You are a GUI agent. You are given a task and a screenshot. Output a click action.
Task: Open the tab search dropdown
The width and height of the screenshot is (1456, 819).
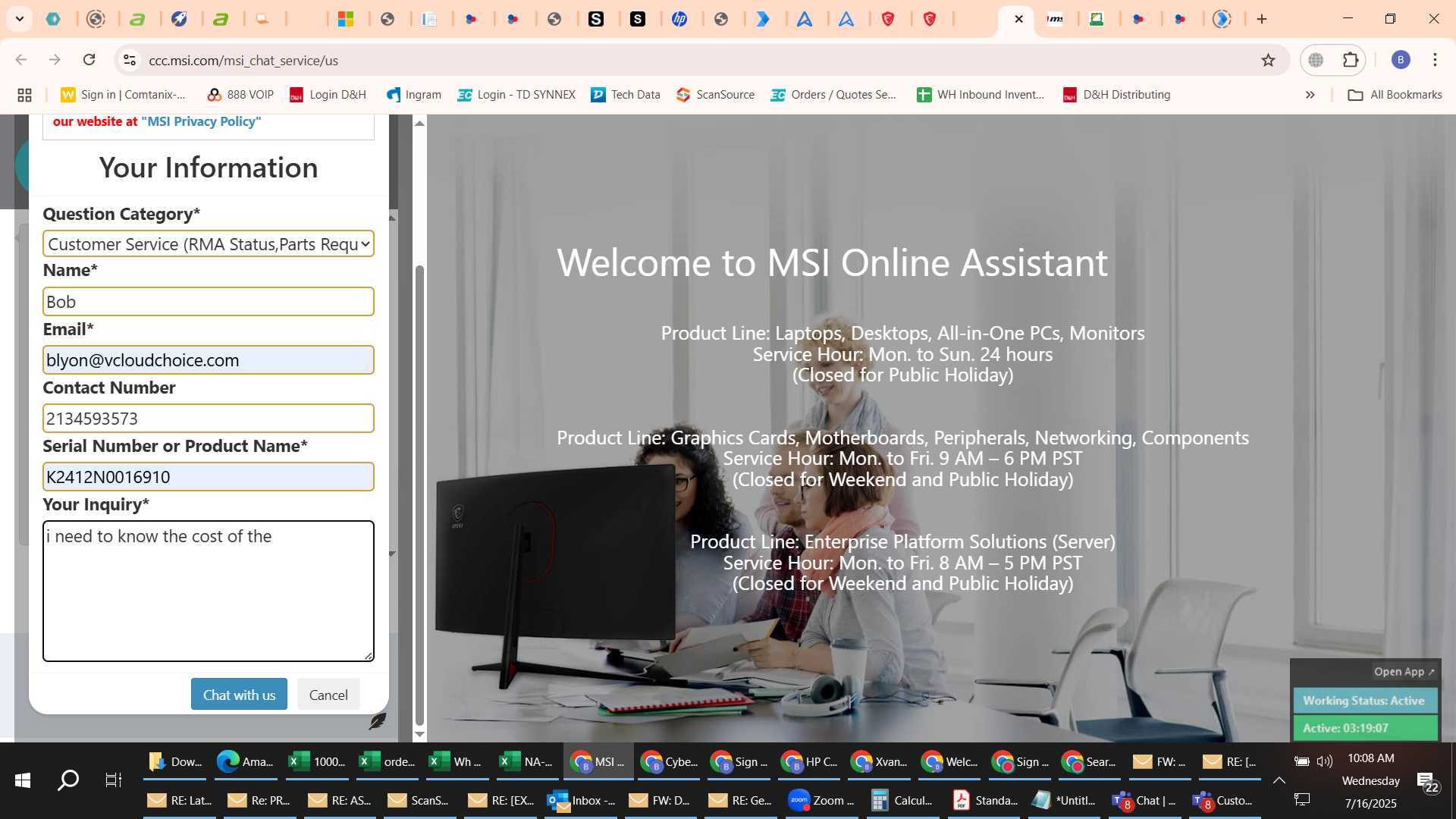point(19,19)
